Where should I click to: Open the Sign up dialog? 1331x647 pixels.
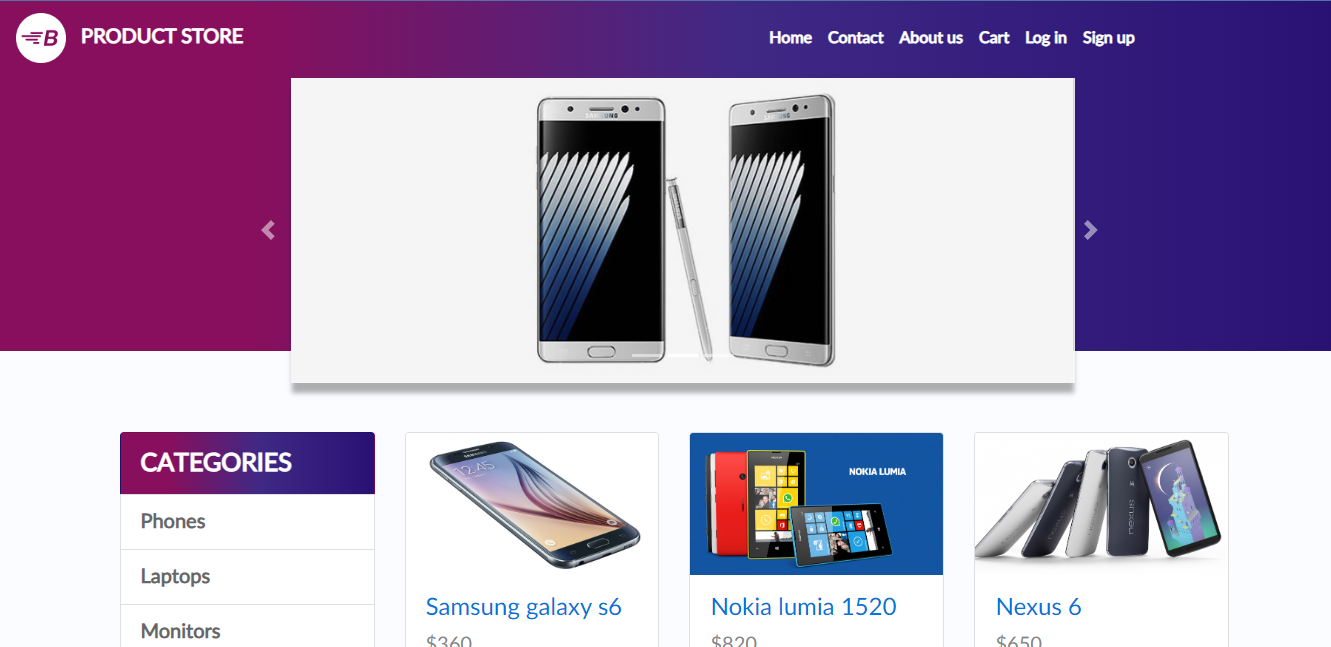1108,38
